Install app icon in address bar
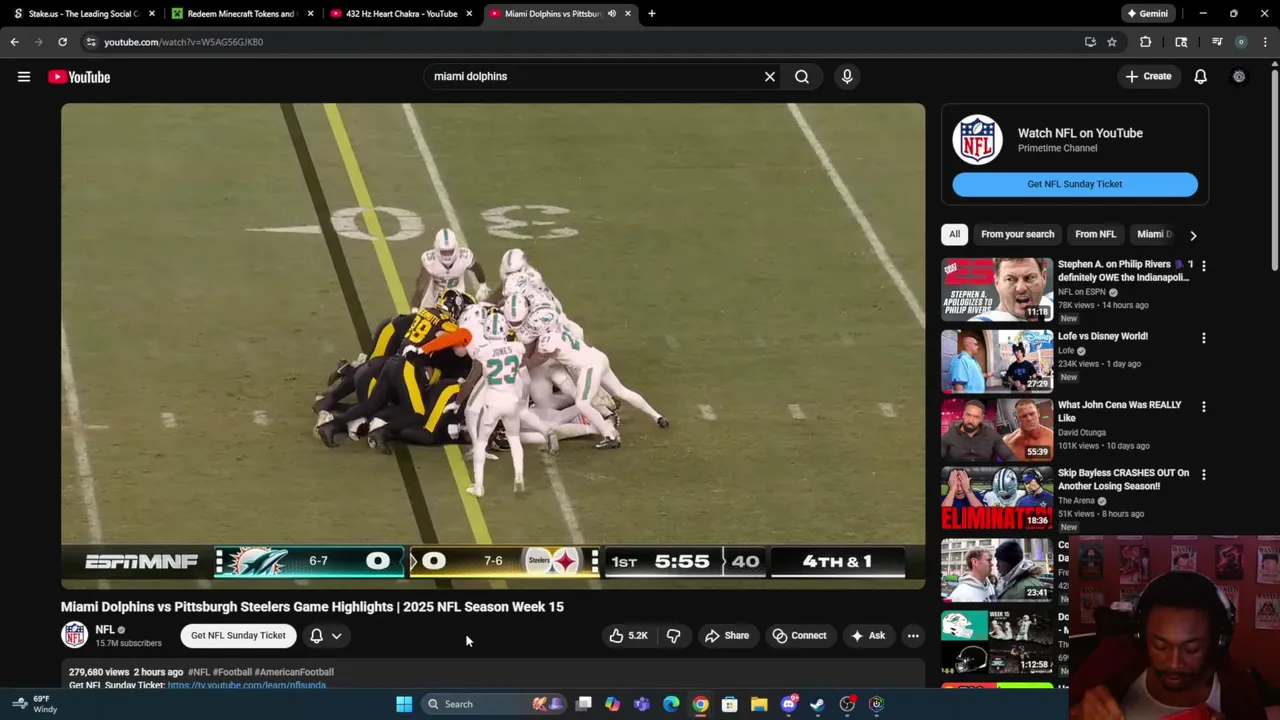 coord(1090,42)
